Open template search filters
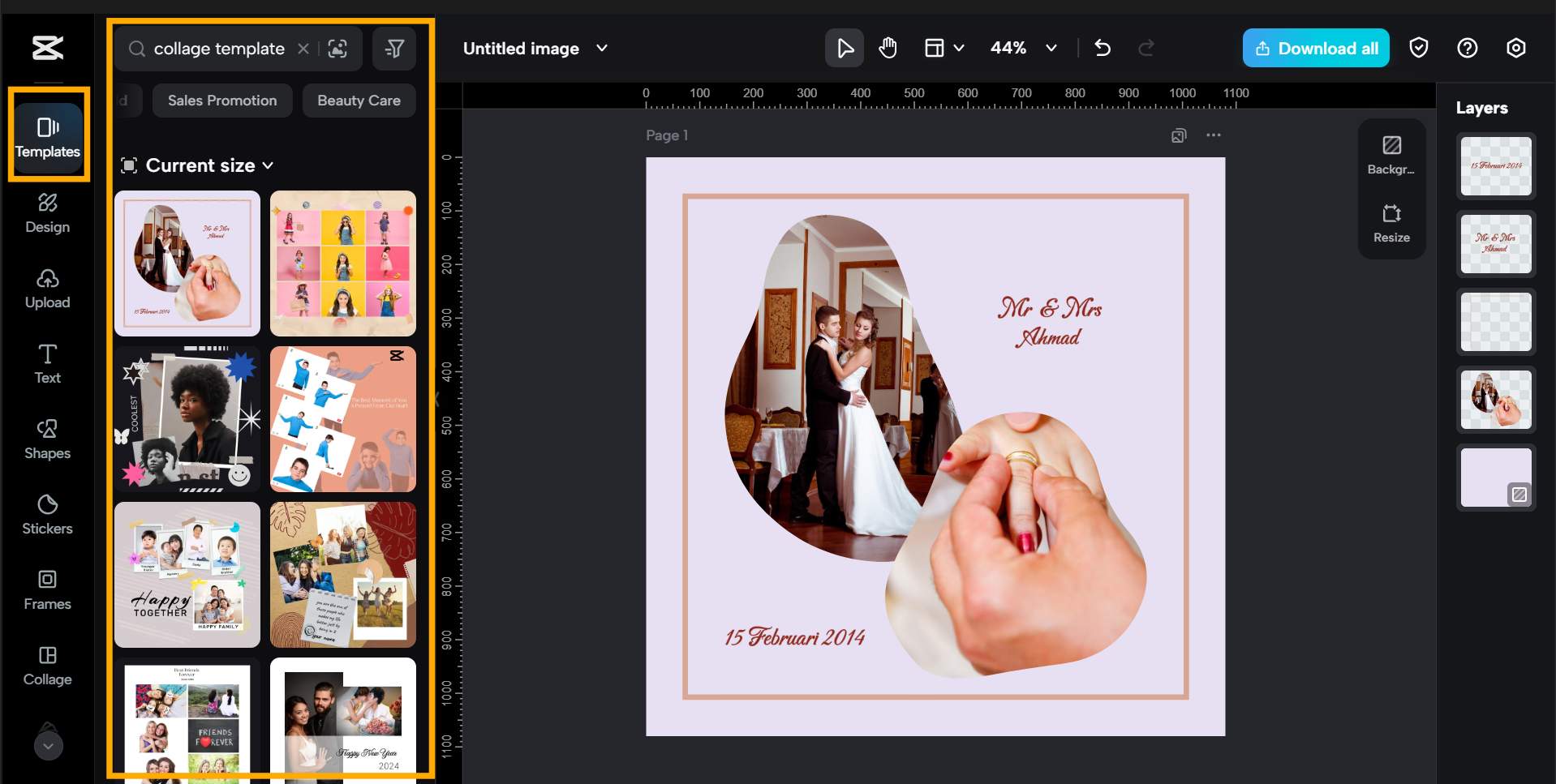The width and height of the screenshot is (1556, 784). pos(394,49)
